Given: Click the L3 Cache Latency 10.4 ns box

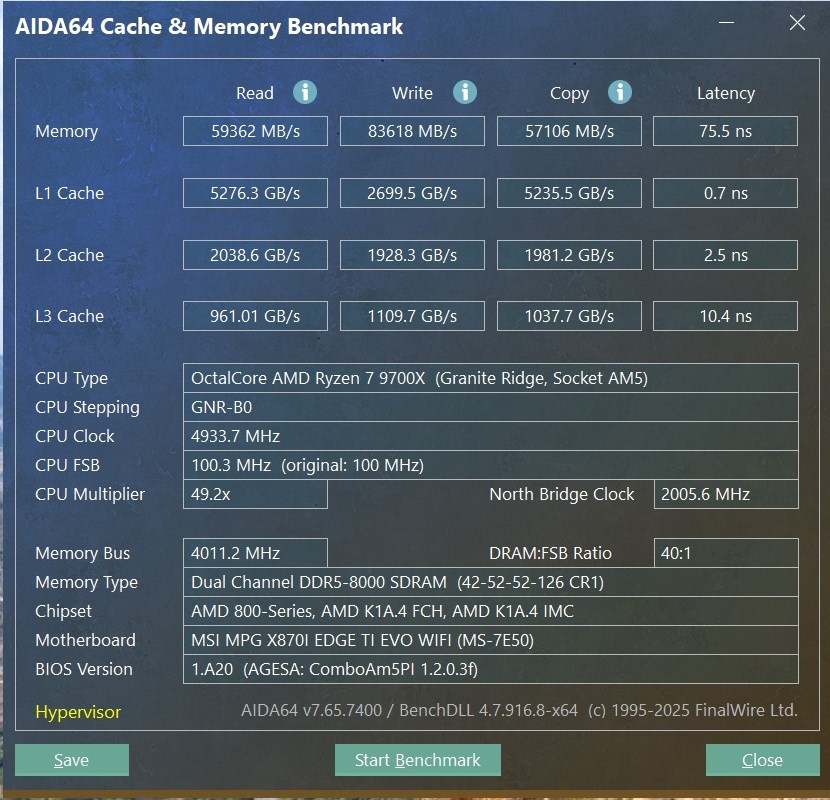Looking at the screenshot, I should (x=725, y=316).
